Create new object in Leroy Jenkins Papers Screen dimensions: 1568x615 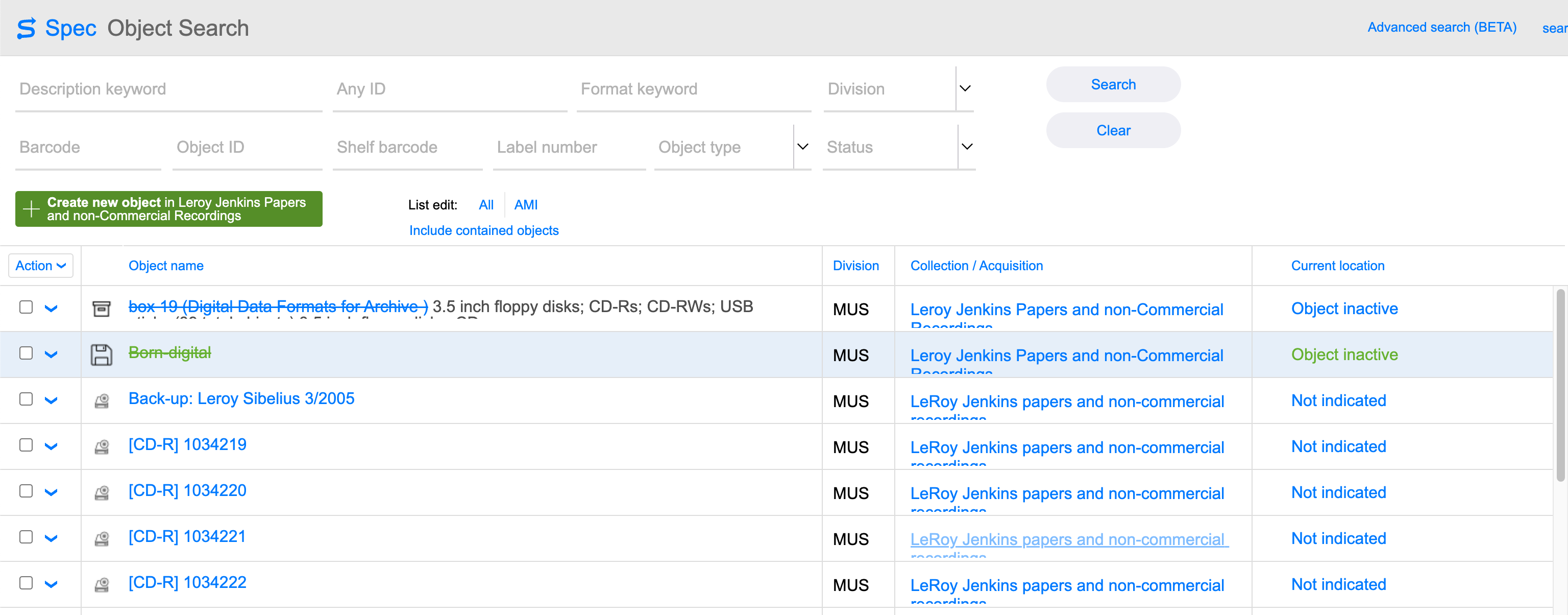pos(168,209)
